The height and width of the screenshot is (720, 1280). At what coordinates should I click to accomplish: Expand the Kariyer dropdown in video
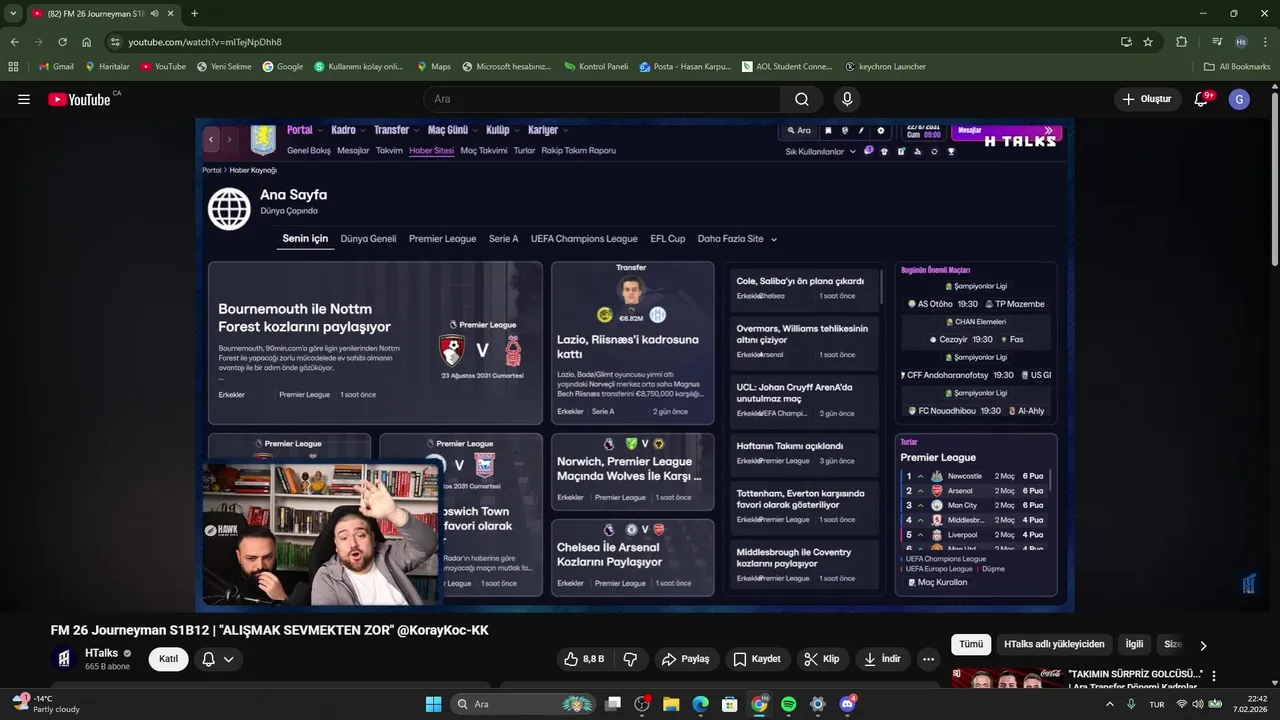(548, 130)
